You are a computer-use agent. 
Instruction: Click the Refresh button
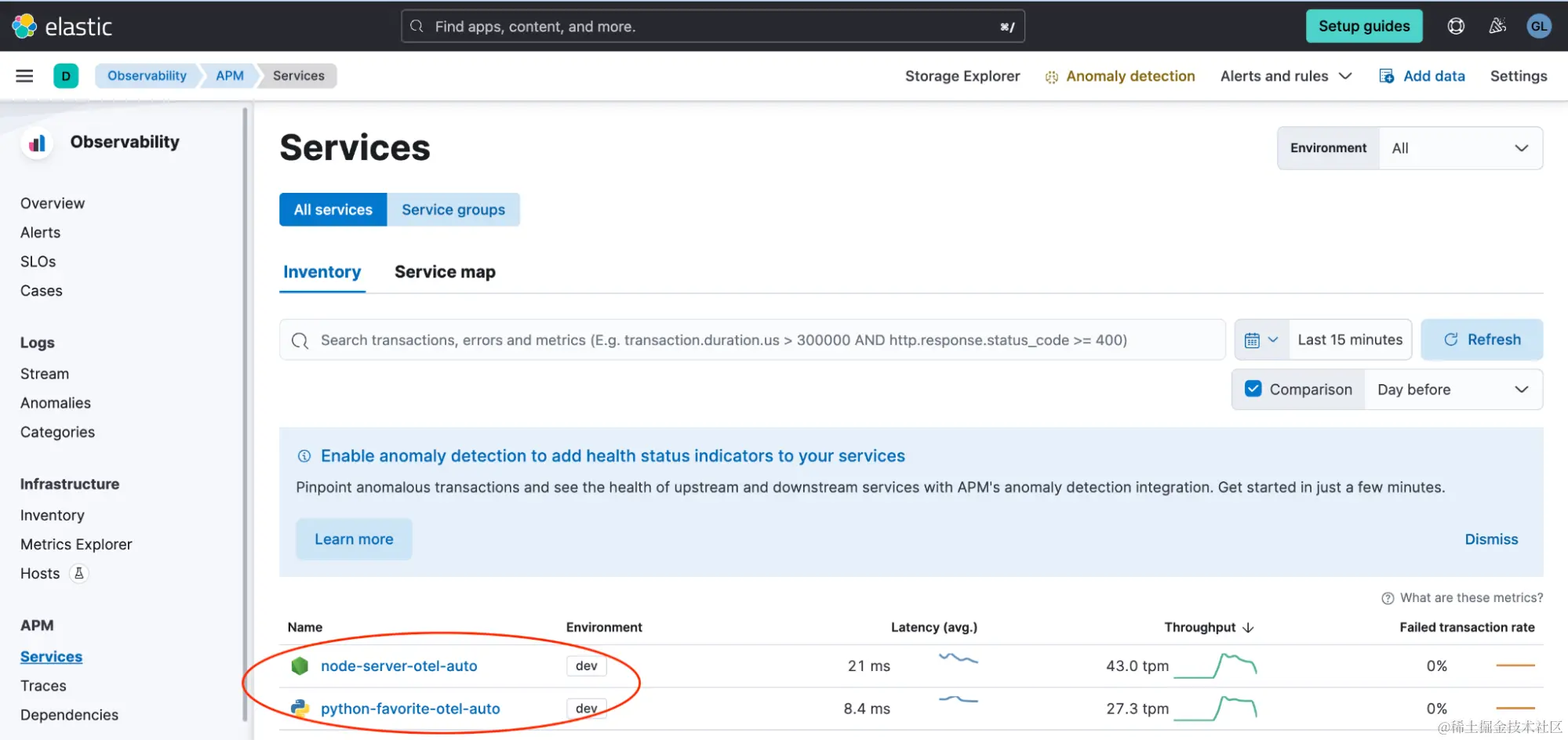click(x=1482, y=339)
